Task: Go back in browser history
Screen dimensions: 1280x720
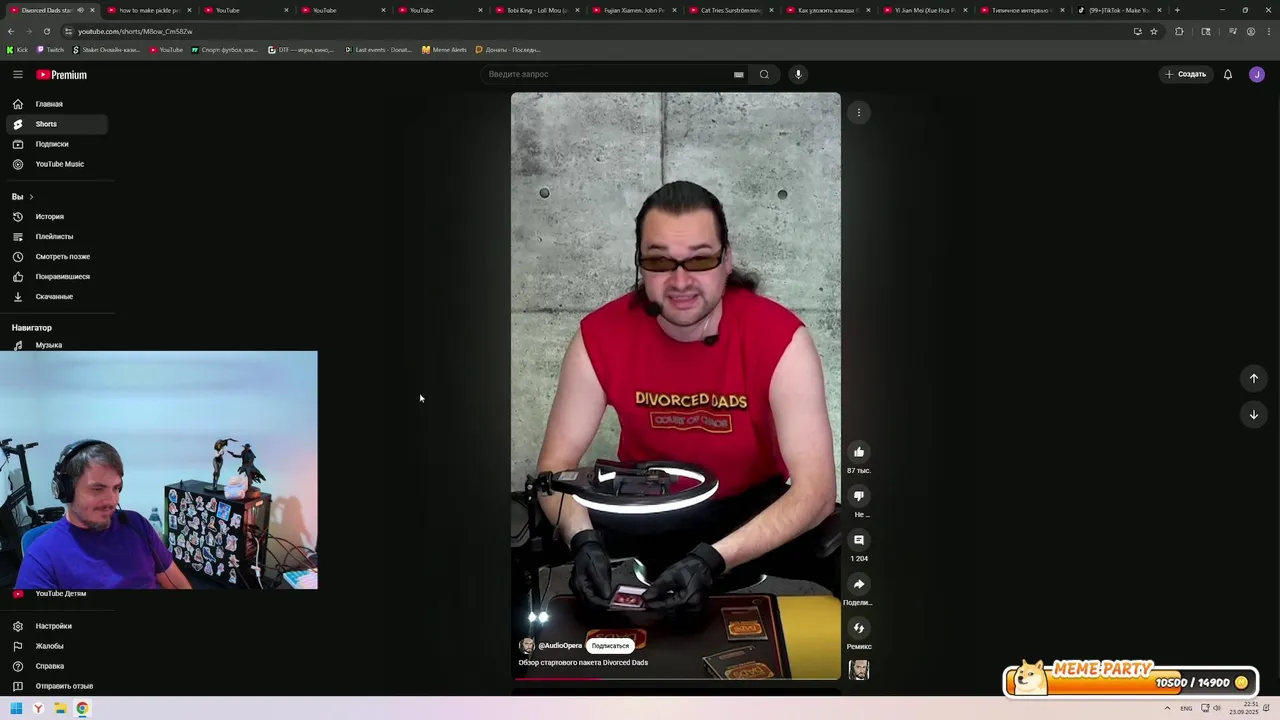Action: pos(11,31)
